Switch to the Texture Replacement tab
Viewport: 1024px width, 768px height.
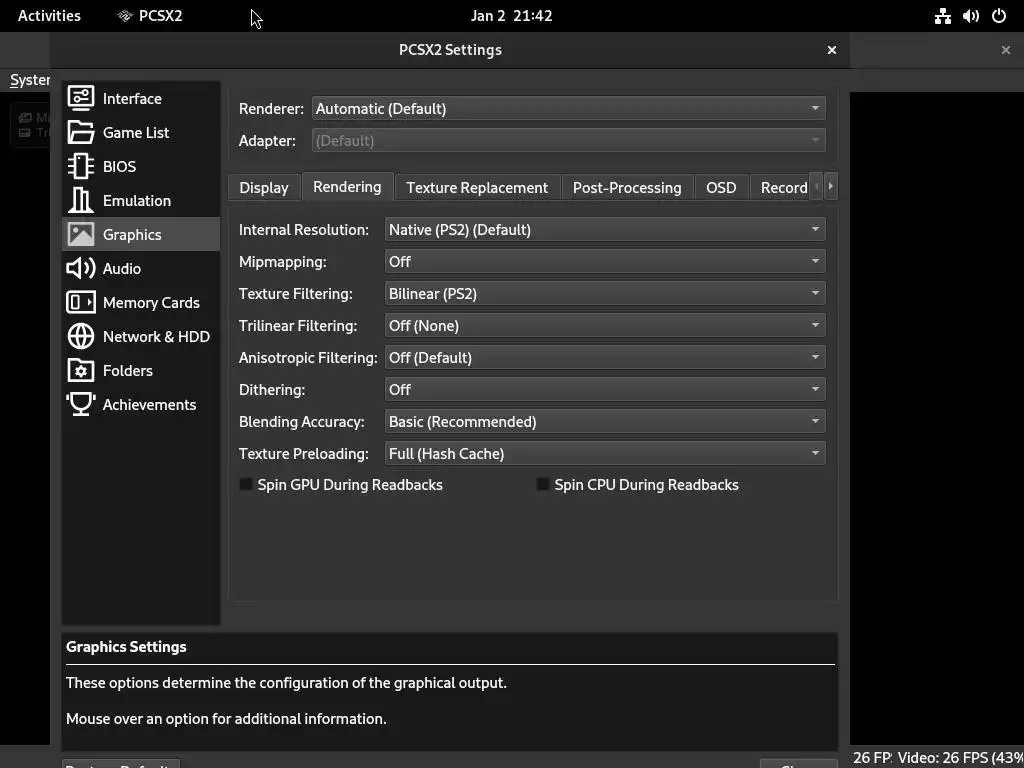pos(477,187)
